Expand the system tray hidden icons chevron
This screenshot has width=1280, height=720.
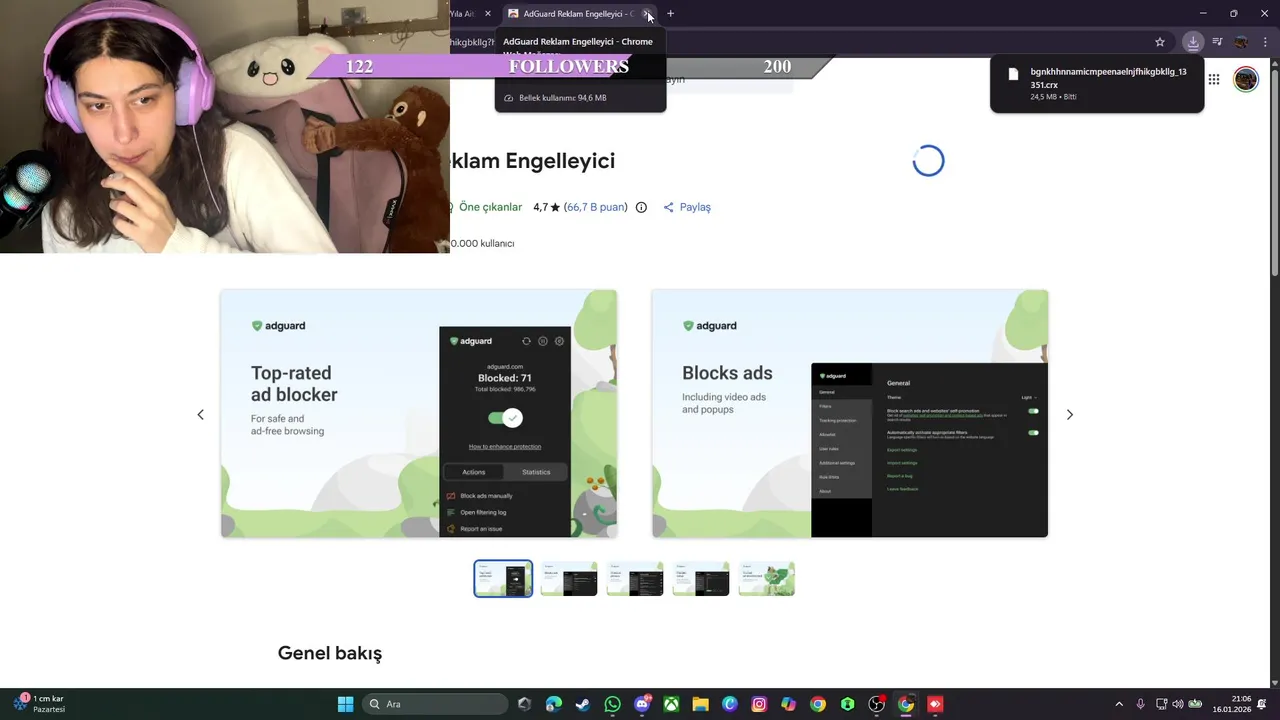1119,704
